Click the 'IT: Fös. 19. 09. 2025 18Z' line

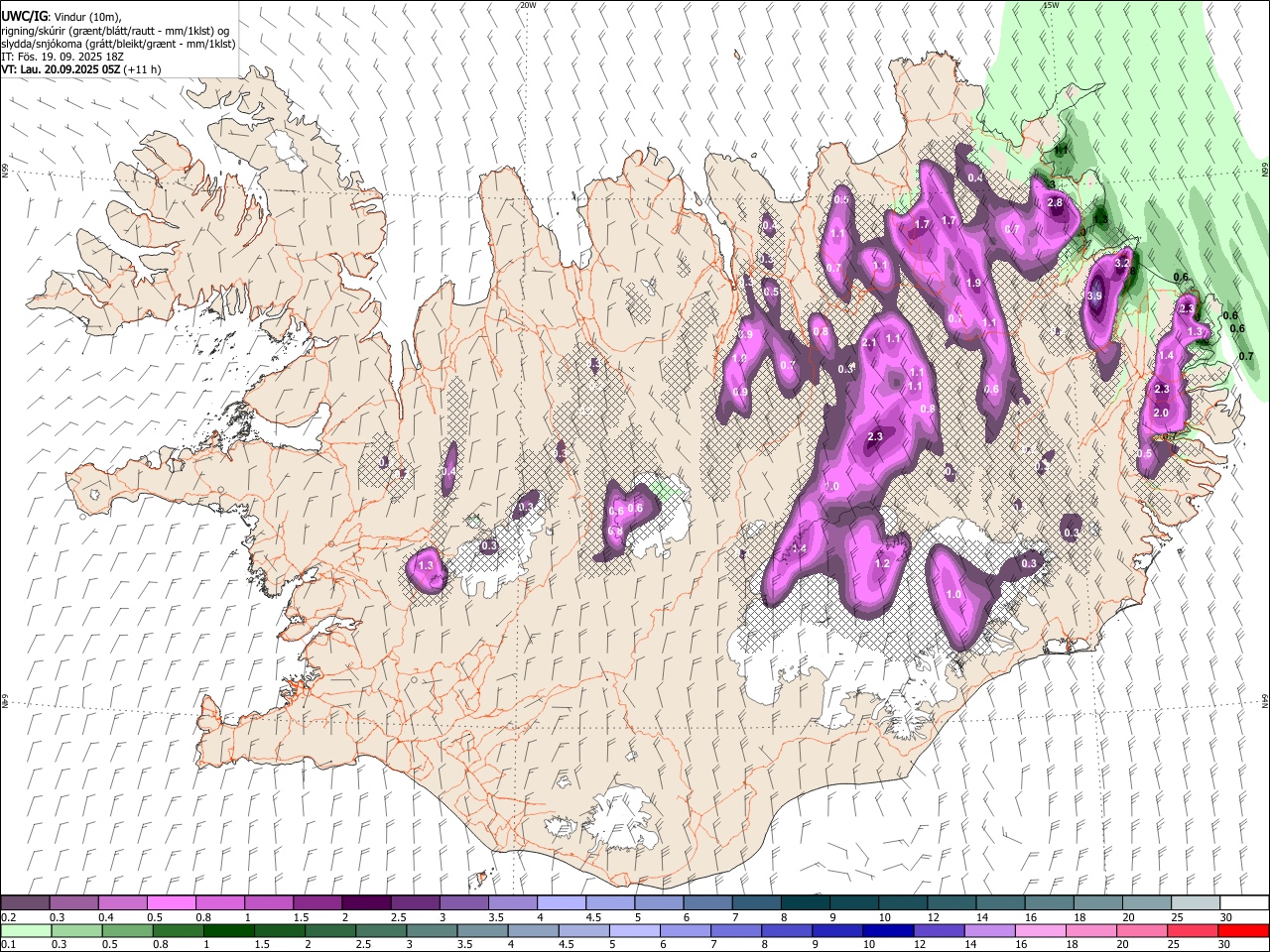(63, 58)
